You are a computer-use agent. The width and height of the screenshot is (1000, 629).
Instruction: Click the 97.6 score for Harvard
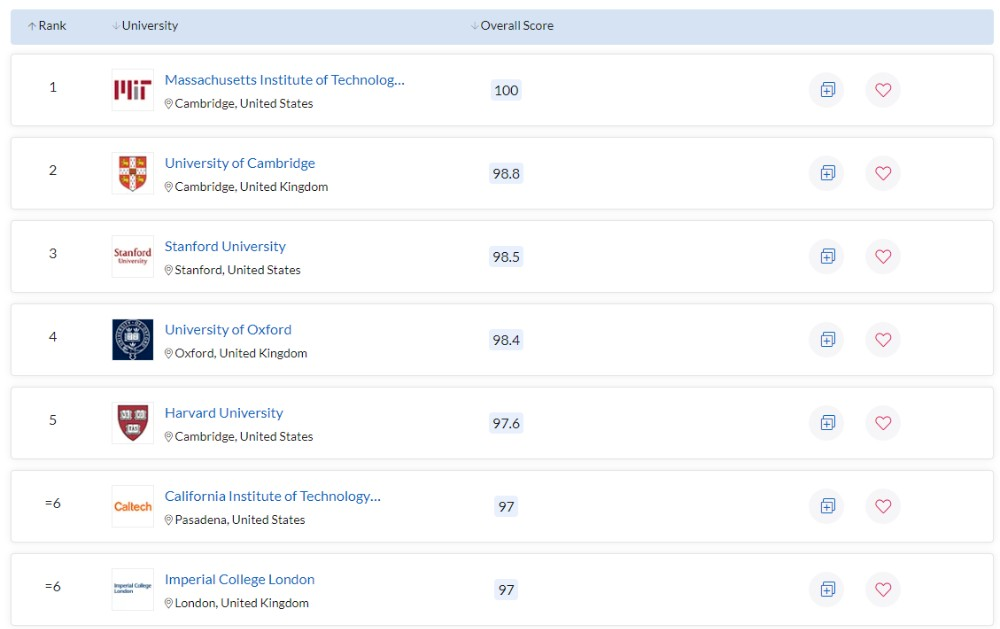pos(506,423)
